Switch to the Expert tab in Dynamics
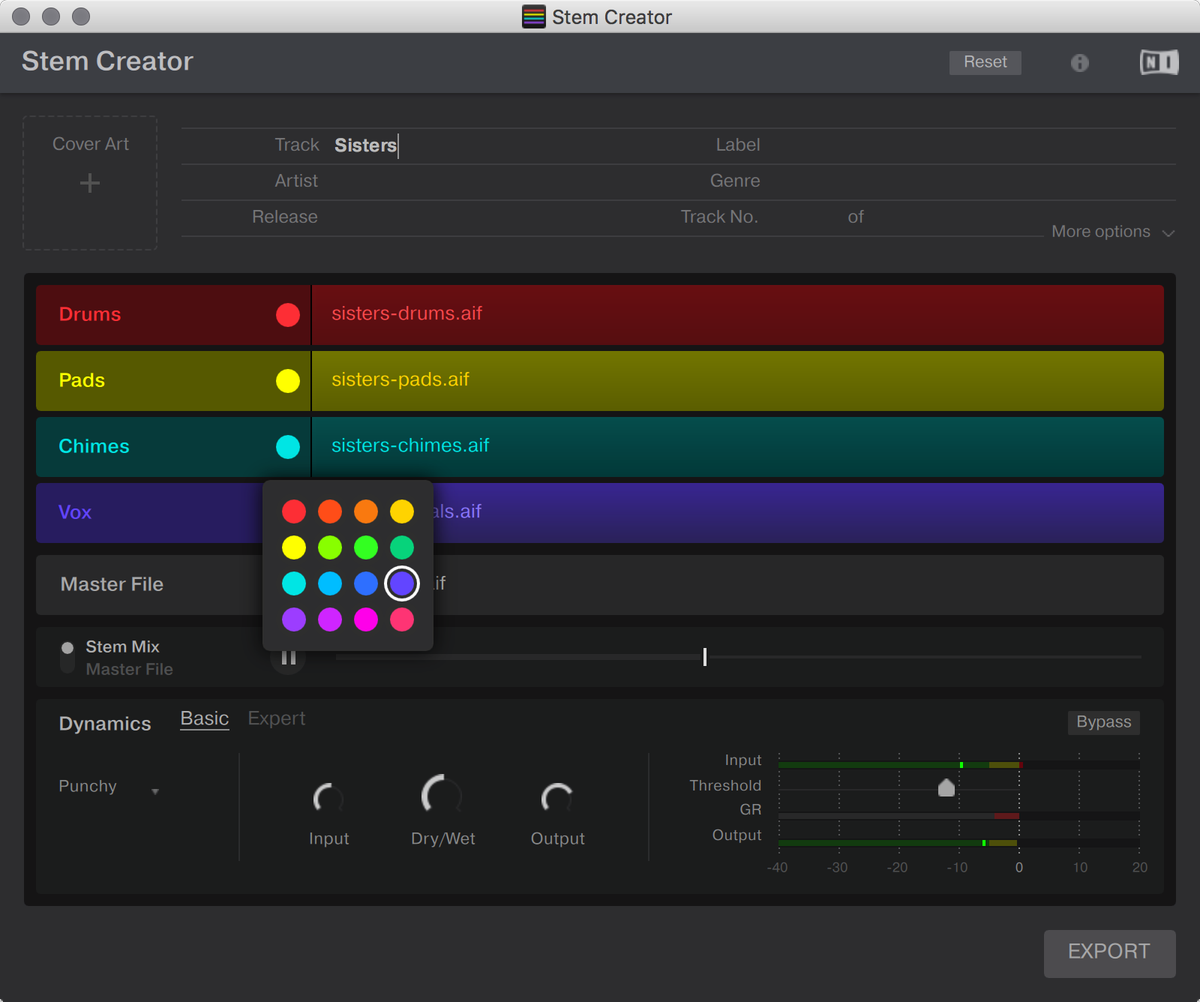This screenshot has height=1002, width=1200. tap(276, 718)
